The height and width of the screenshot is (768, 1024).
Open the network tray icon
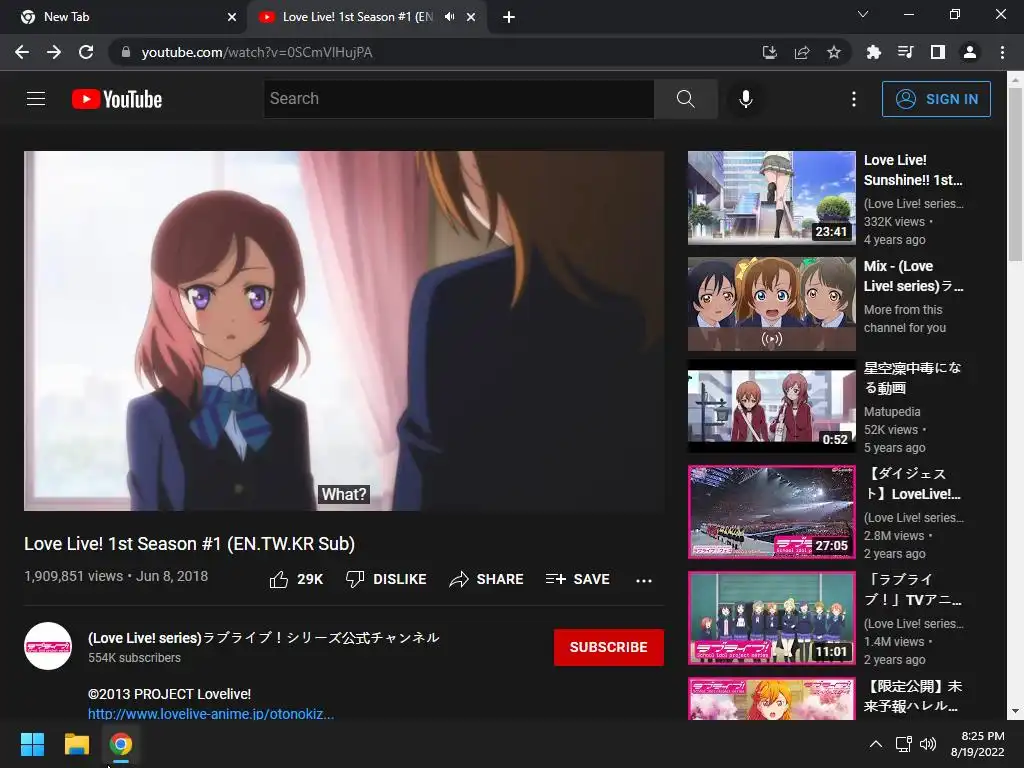tap(904, 744)
